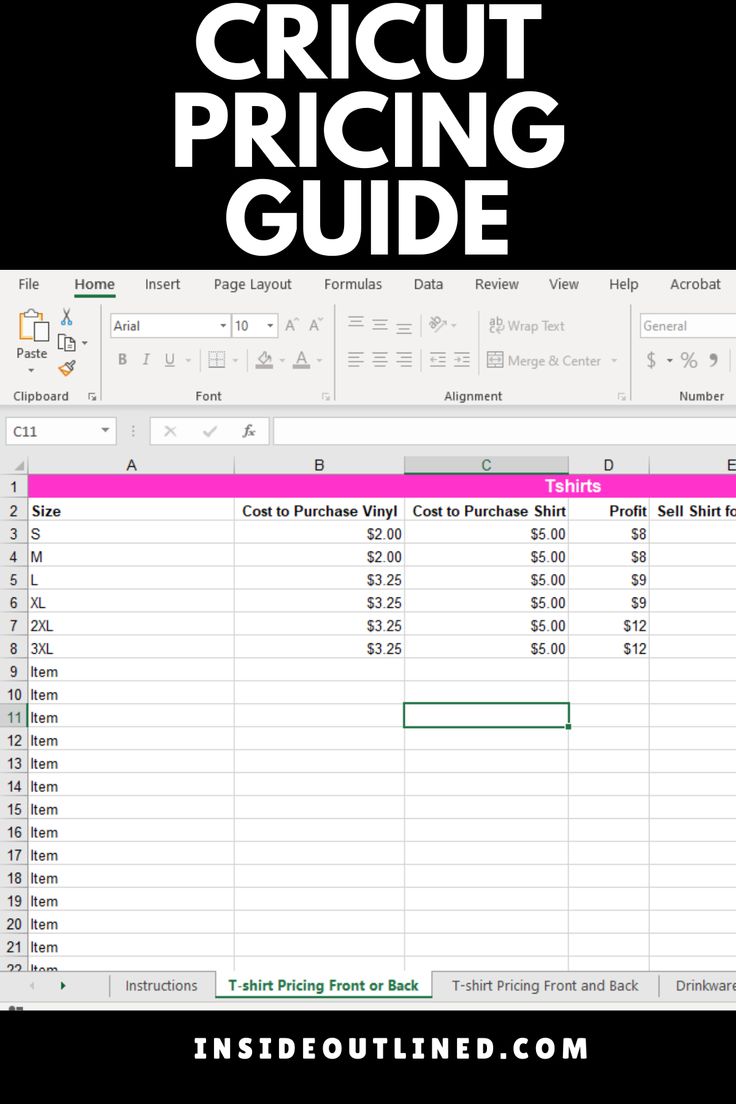
Task: Open the File menu
Action: point(28,284)
